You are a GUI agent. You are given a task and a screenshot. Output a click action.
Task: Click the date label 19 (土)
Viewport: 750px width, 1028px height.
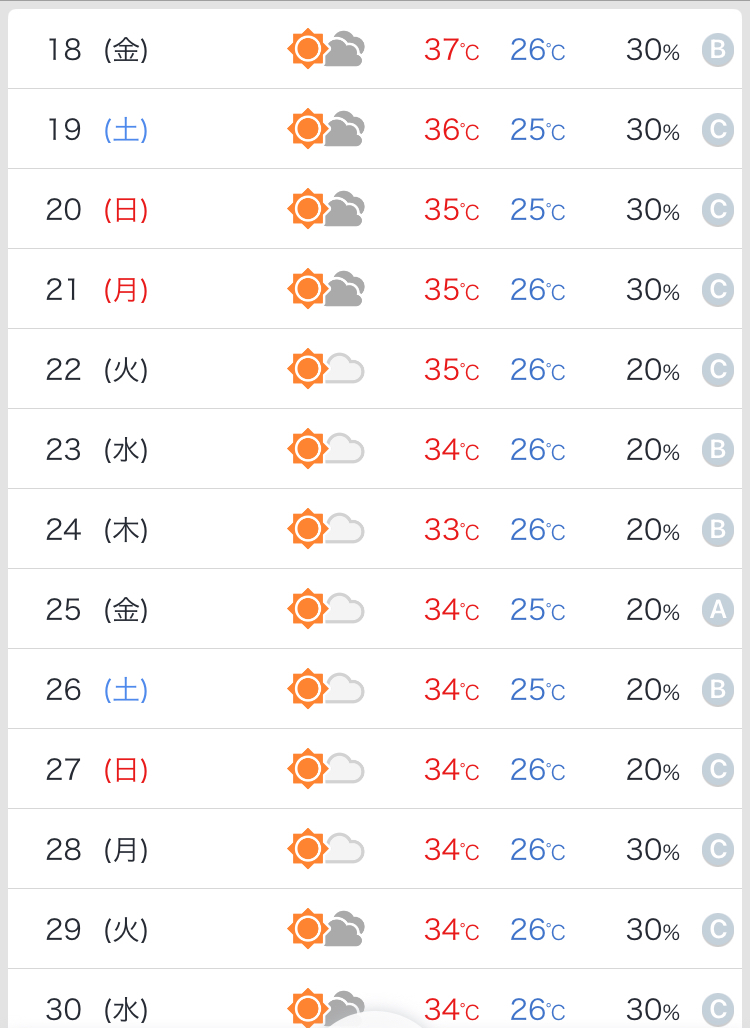(97, 130)
